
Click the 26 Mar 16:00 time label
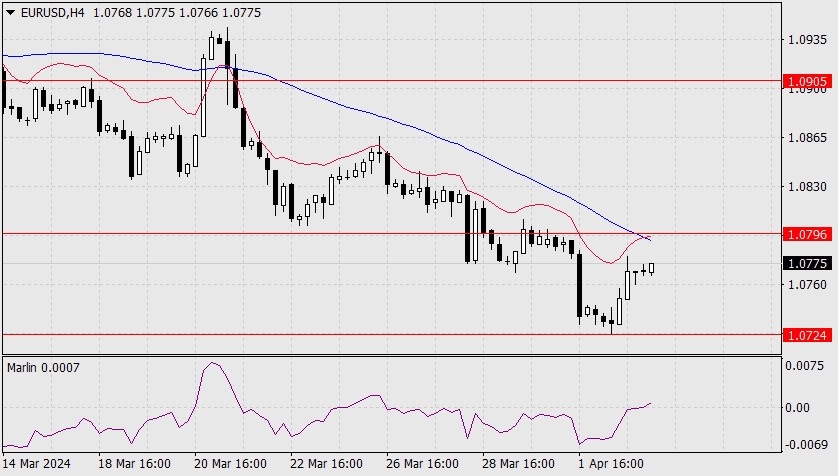point(422,464)
